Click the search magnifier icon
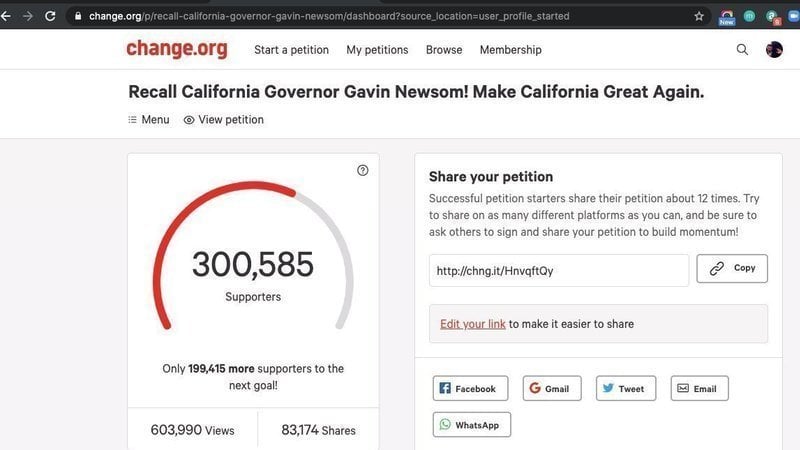Image resolution: width=800 pixels, height=450 pixels. [742, 50]
